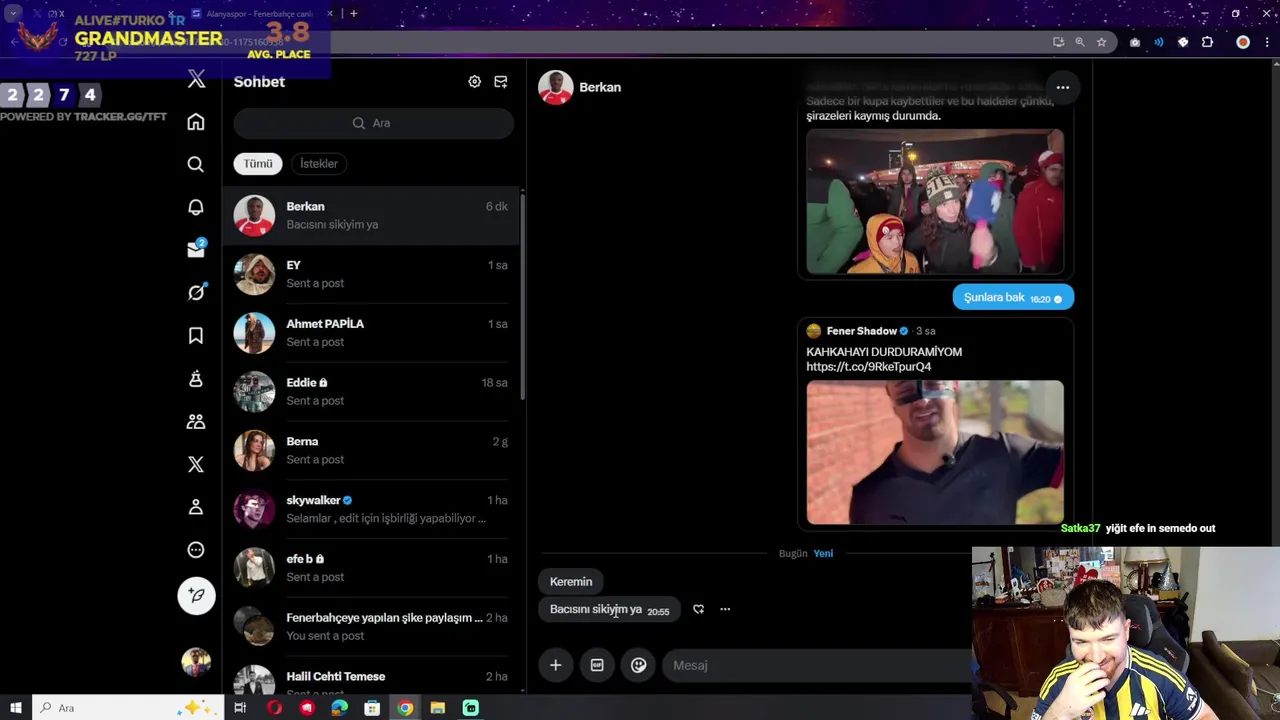Select the Şunlara bak message bubble

[x=1013, y=297]
